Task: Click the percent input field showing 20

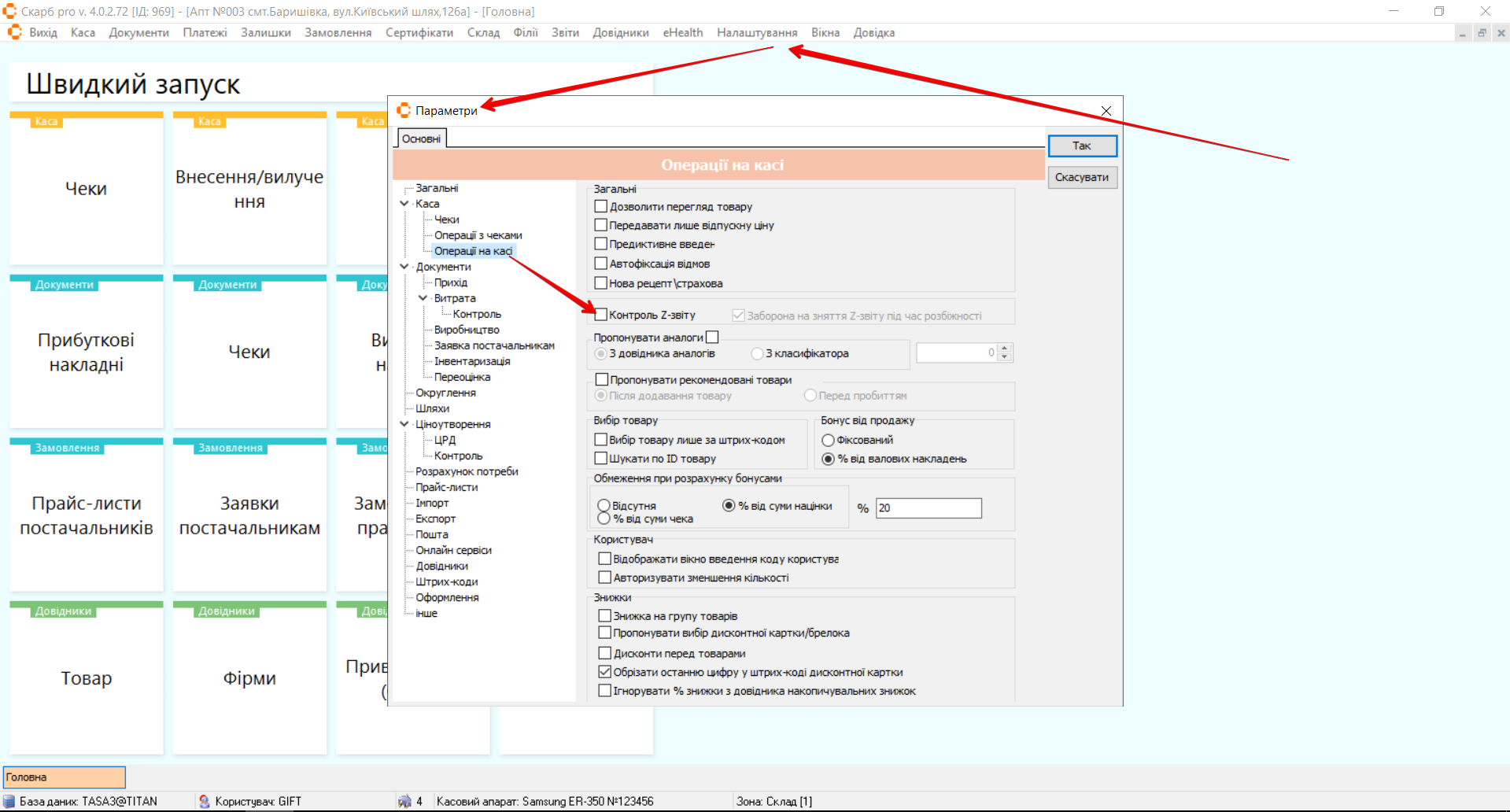Action: click(929, 508)
